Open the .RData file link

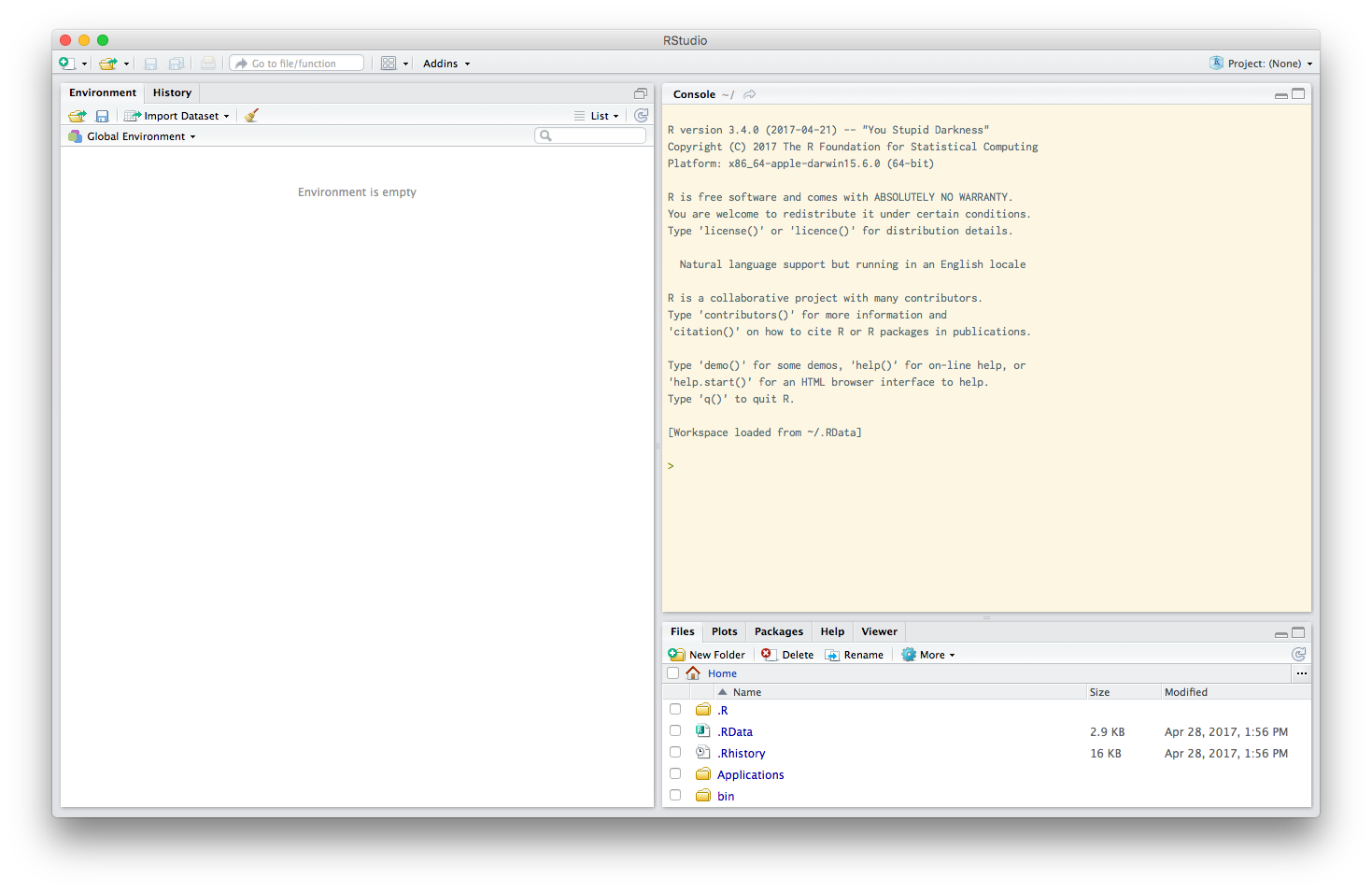tap(735, 732)
